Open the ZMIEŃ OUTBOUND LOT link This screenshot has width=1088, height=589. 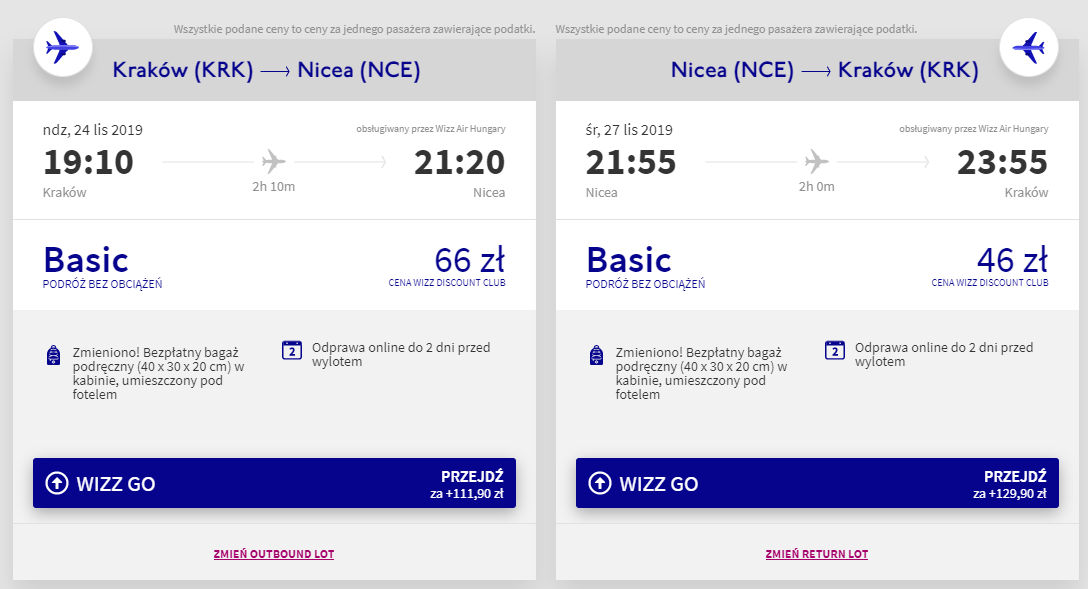coord(273,553)
